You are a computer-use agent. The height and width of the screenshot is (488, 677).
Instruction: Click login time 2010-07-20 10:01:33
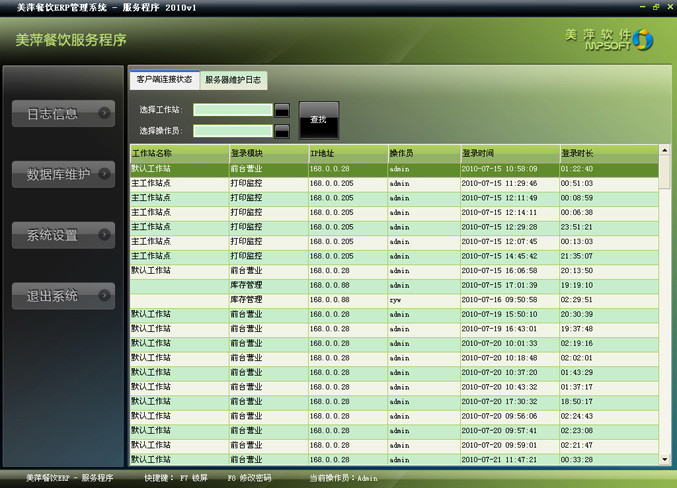[499, 343]
